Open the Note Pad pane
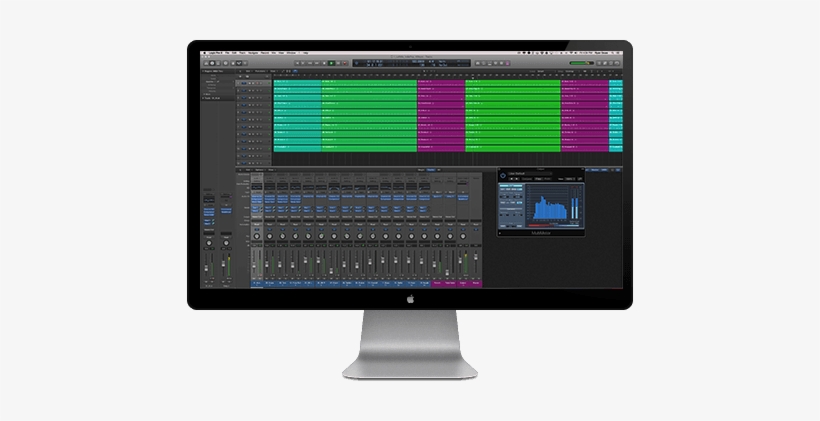 (x=605, y=63)
